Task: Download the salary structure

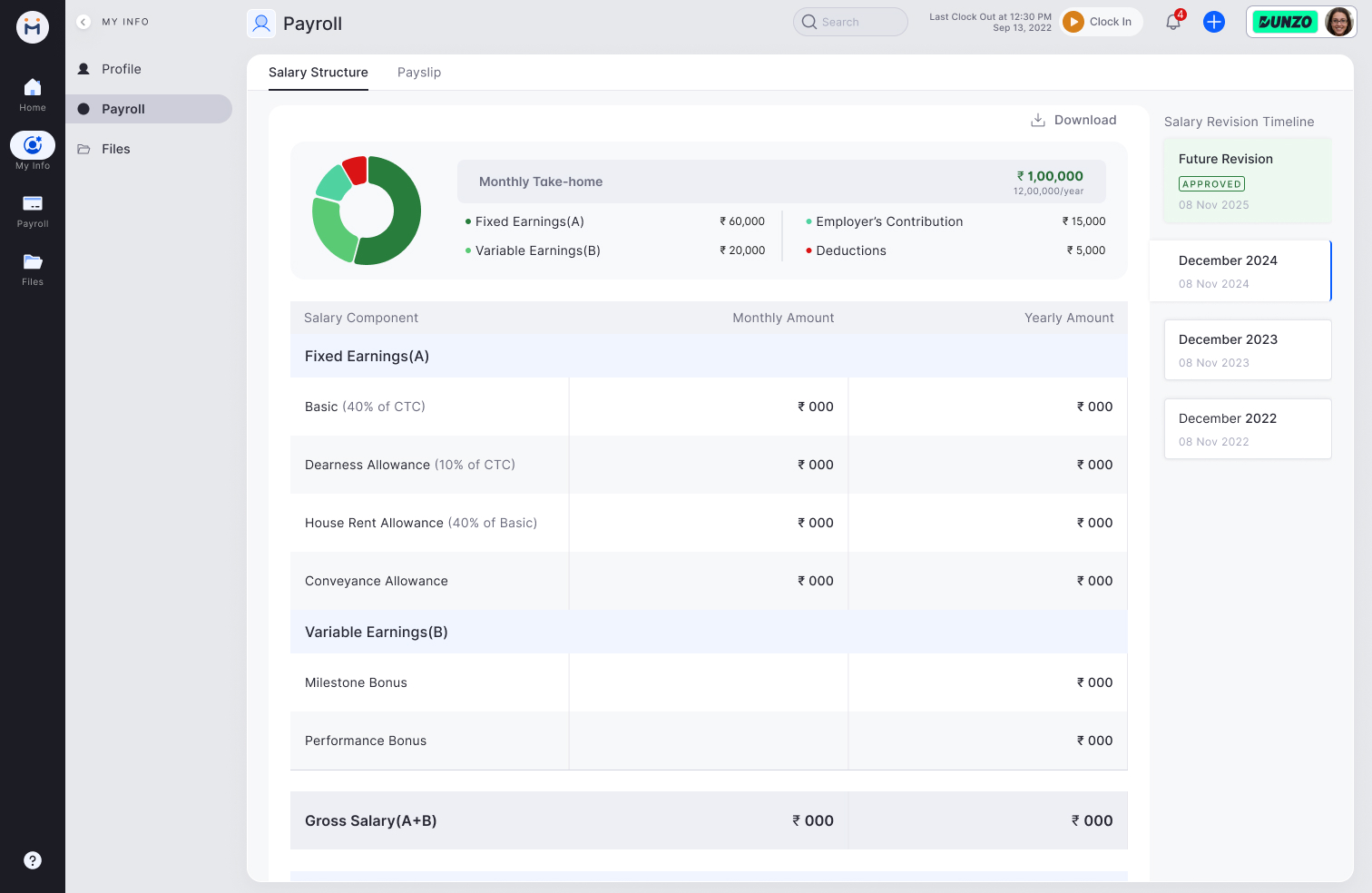Action: pos(1073,119)
